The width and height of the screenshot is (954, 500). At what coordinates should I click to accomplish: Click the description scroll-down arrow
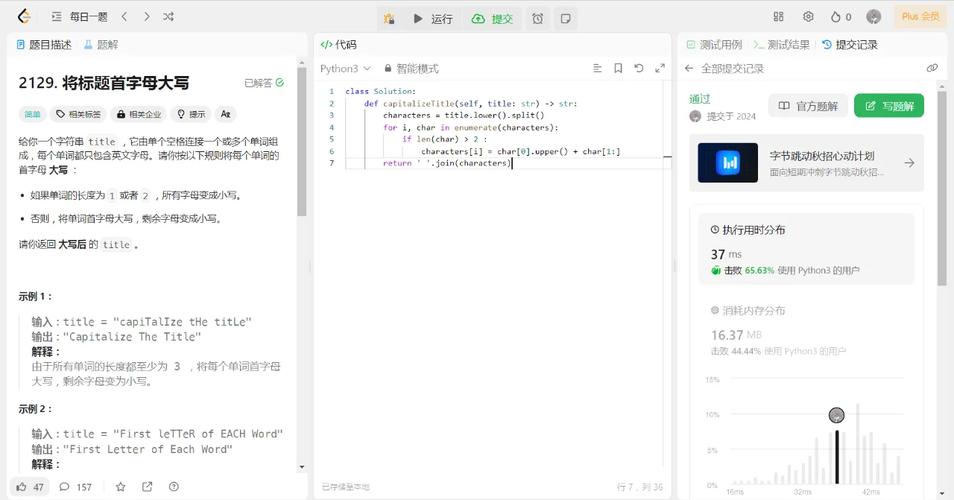point(302,467)
